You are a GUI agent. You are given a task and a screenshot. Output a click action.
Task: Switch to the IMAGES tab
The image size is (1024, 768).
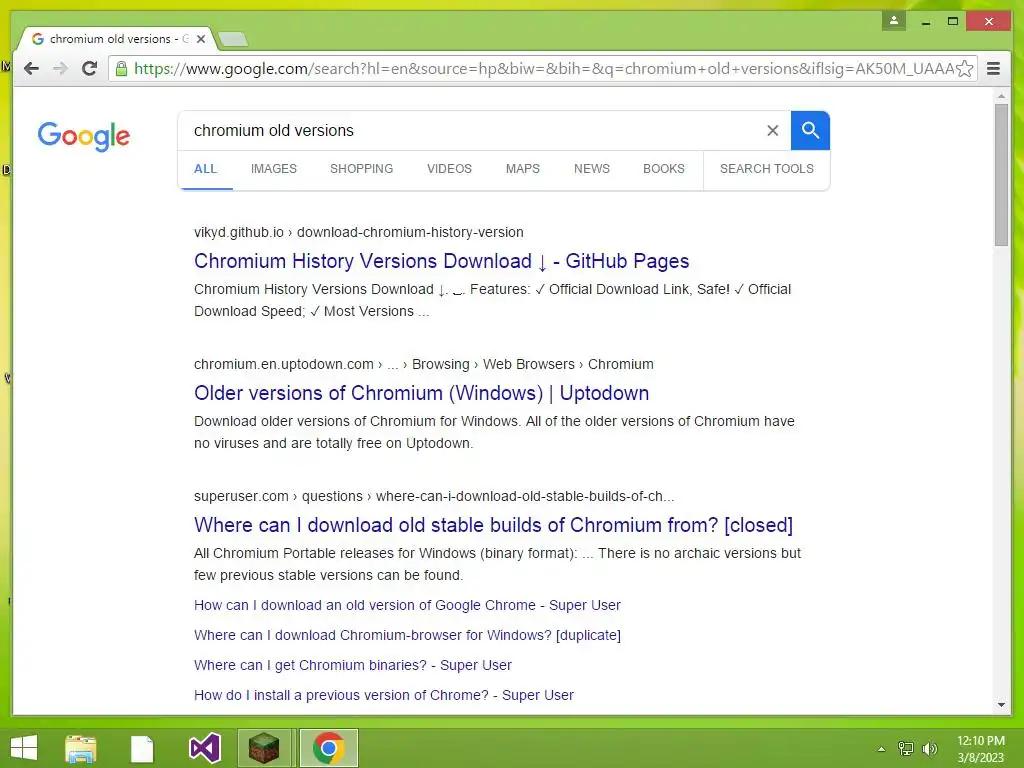(x=274, y=169)
